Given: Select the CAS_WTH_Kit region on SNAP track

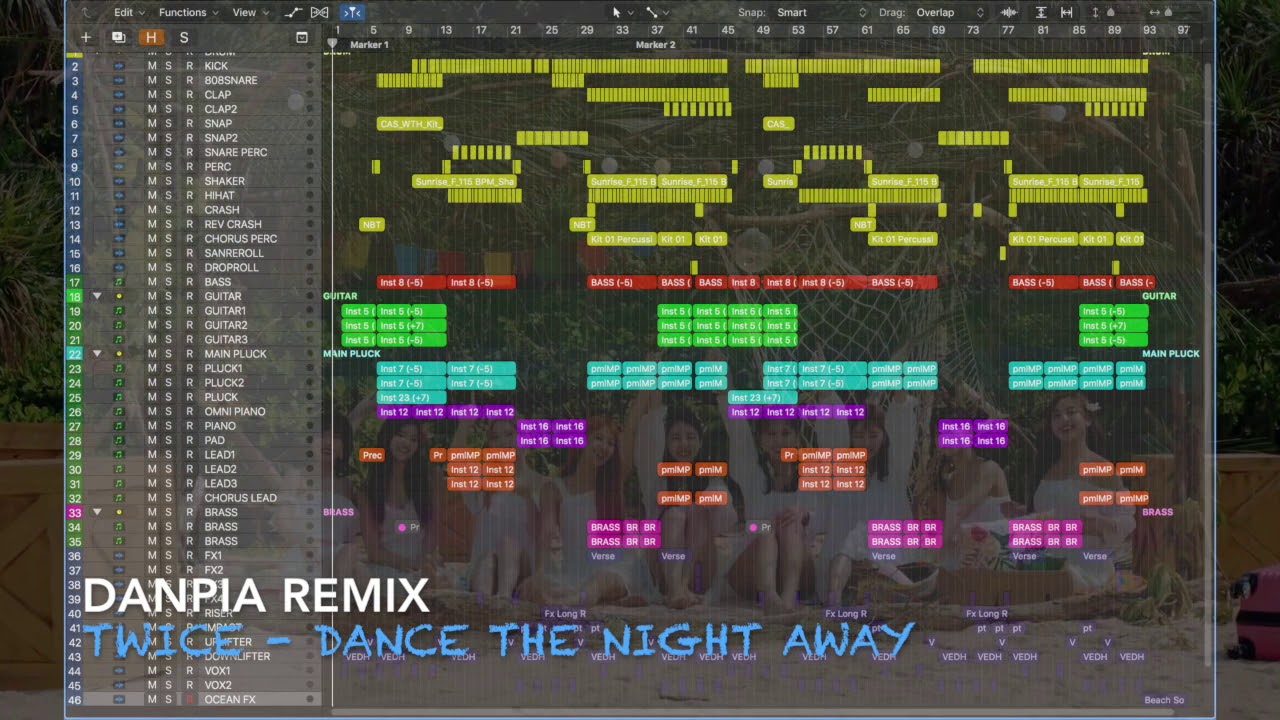Looking at the screenshot, I should click(x=410, y=124).
